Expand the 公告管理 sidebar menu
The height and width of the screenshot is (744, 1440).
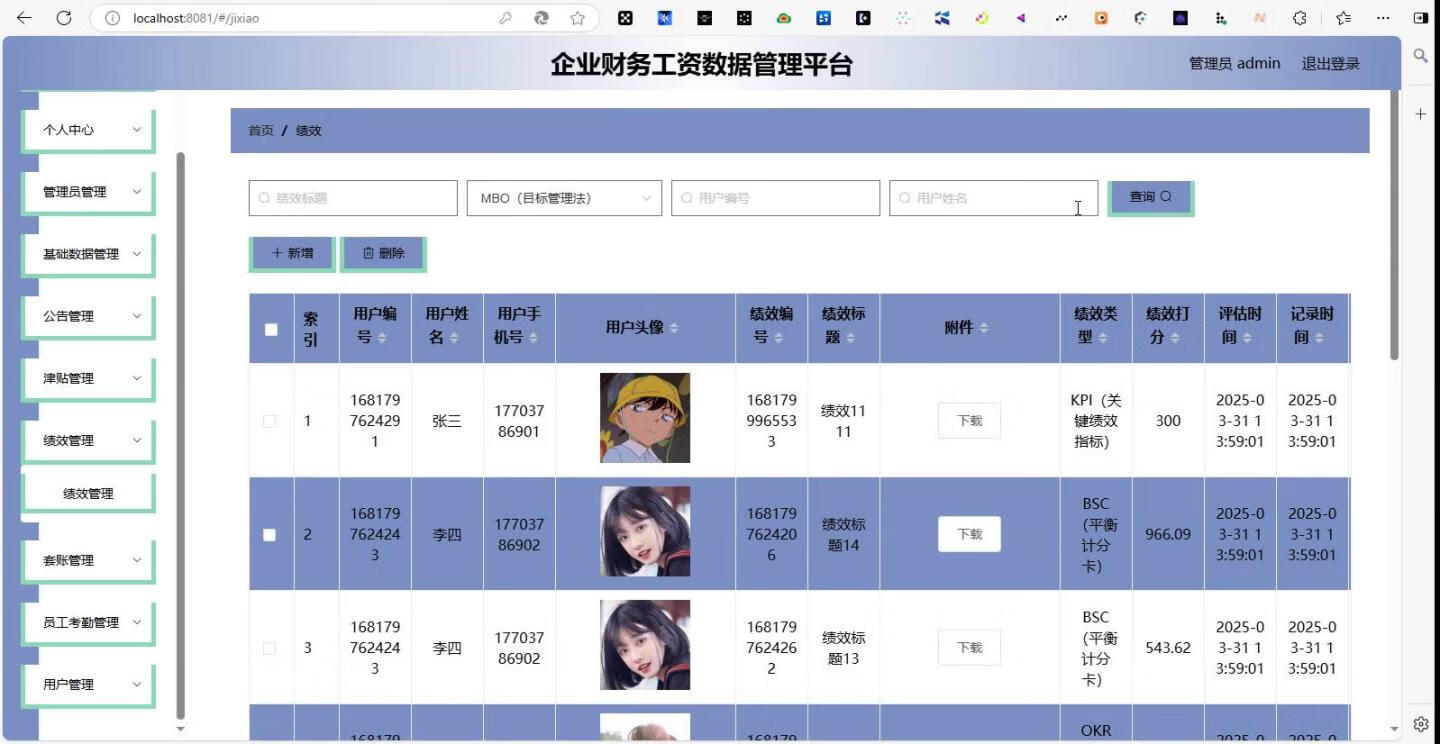point(88,316)
